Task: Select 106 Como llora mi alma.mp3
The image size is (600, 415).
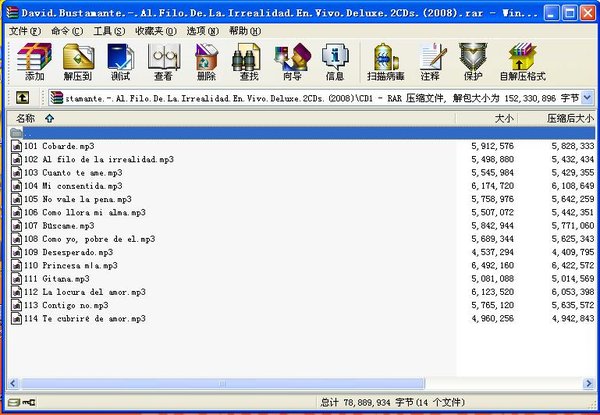Action: [85, 213]
